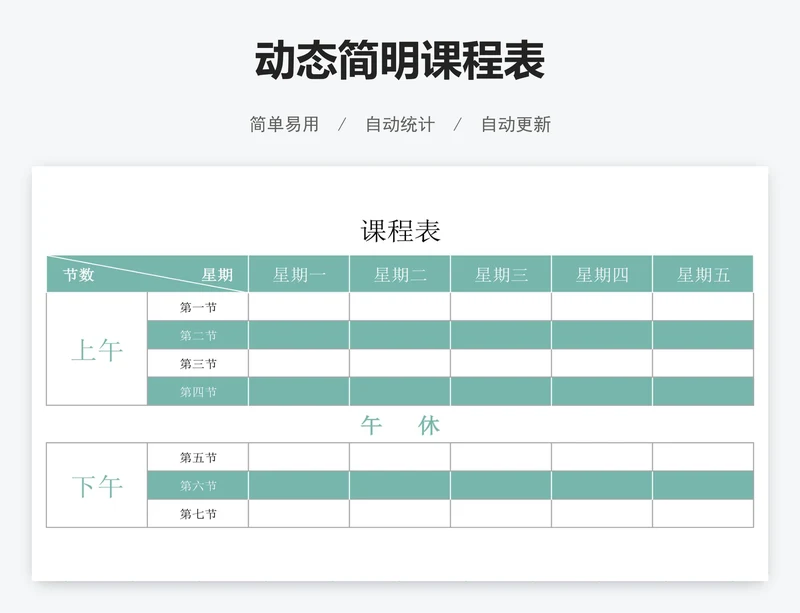Select the 第六节 row label

tap(198, 485)
